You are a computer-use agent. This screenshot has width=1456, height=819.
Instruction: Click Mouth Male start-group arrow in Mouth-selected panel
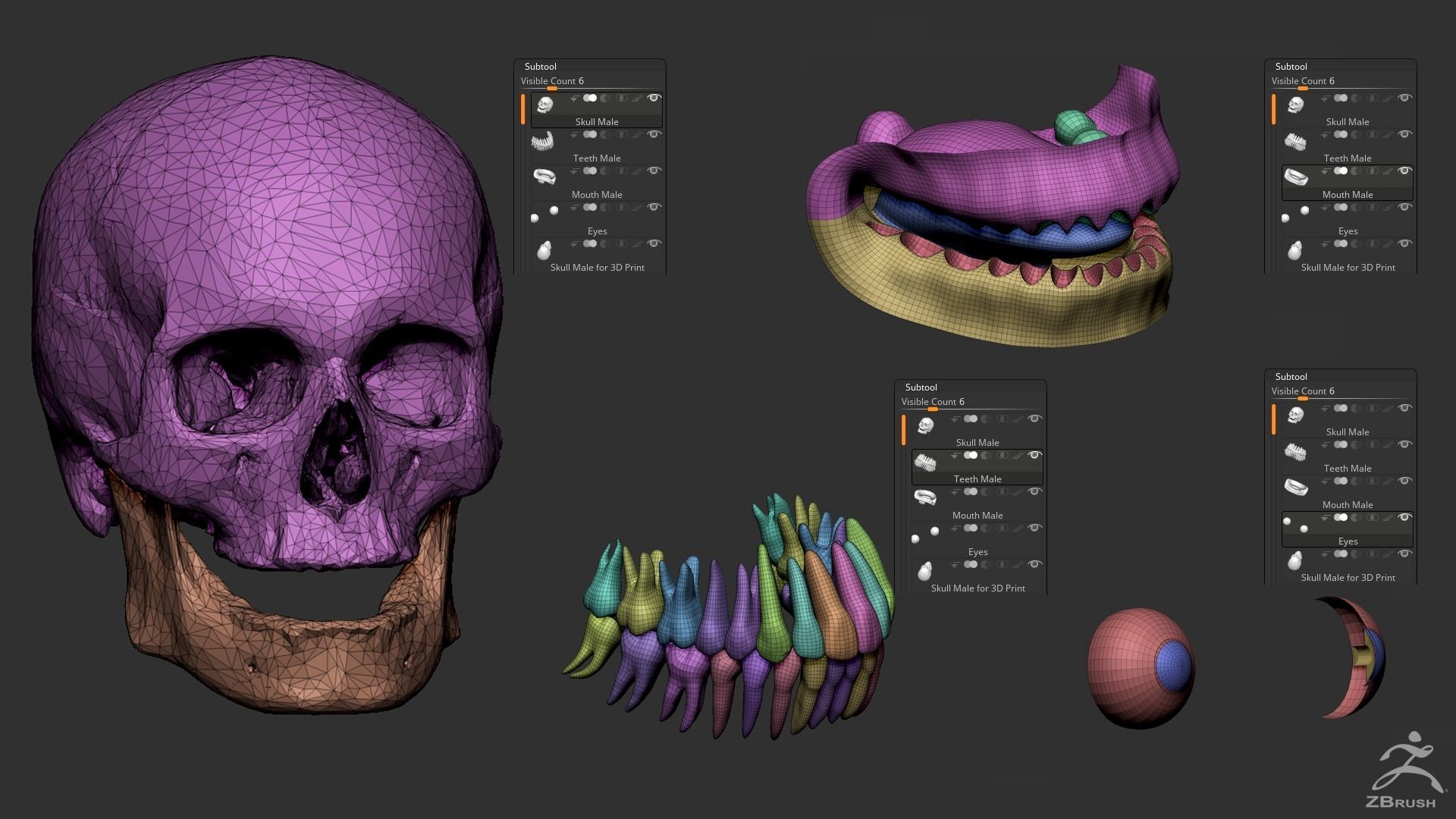point(1325,171)
